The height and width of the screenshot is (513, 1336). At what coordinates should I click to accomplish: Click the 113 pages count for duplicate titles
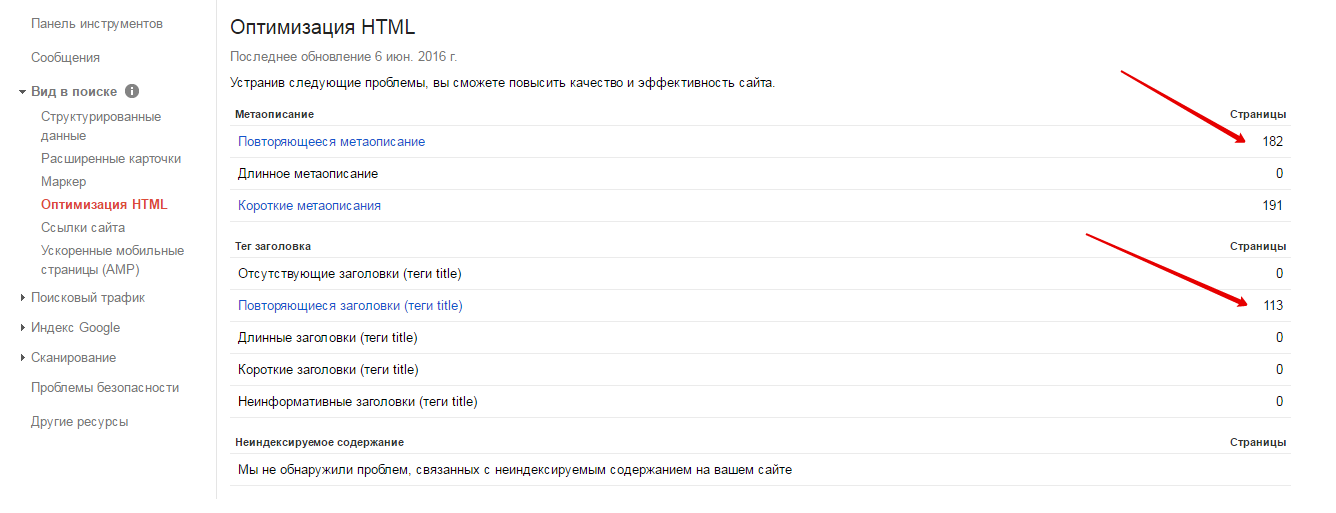[x=1273, y=306]
